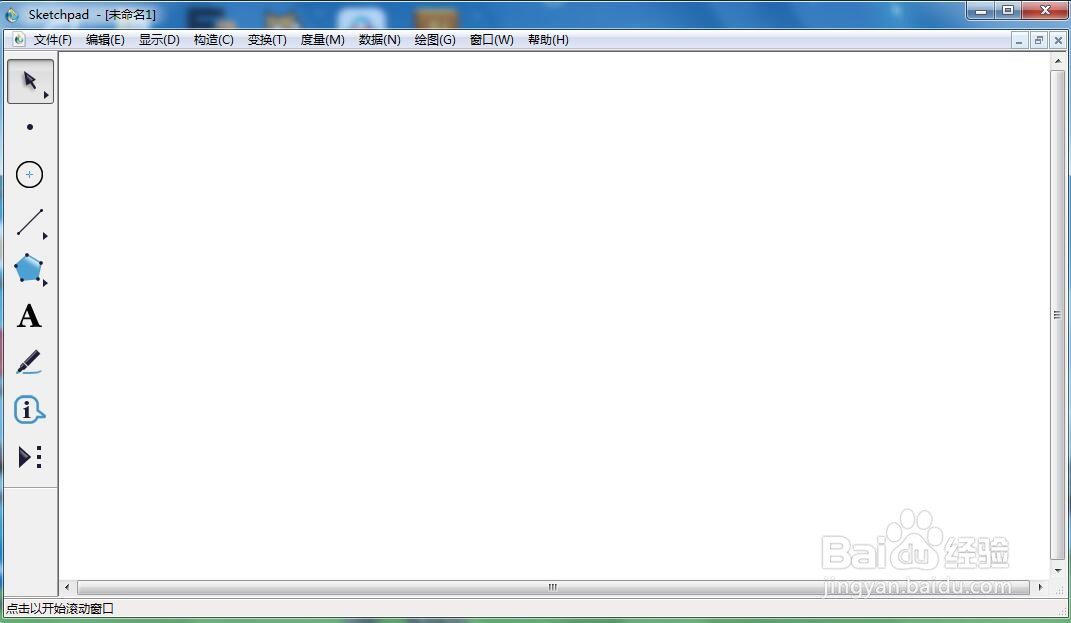Click the status bar text 点击以开始滚动窗口
The height and width of the screenshot is (623, 1071).
60,609
